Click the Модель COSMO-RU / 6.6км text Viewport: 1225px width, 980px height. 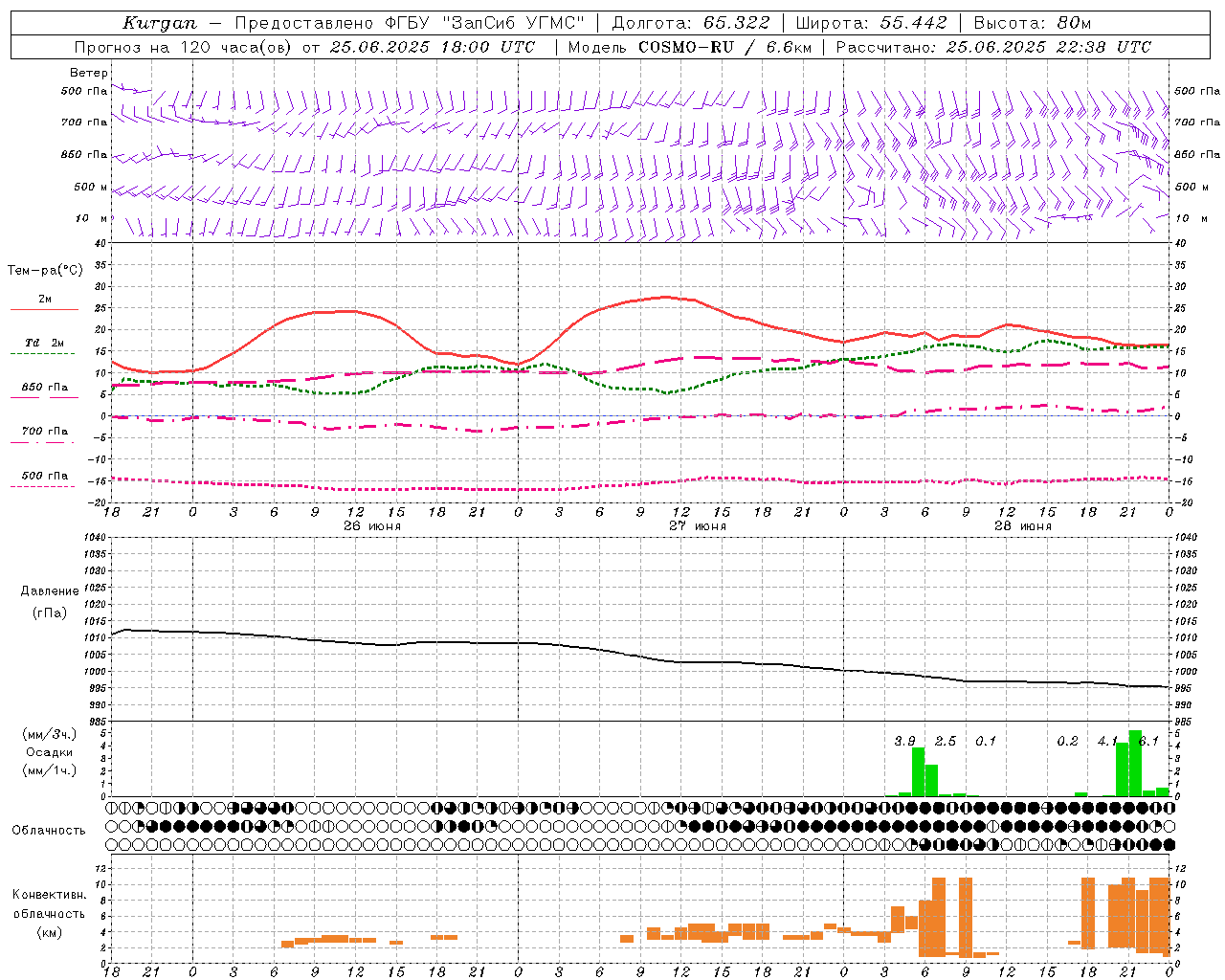(x=689, y=47)
